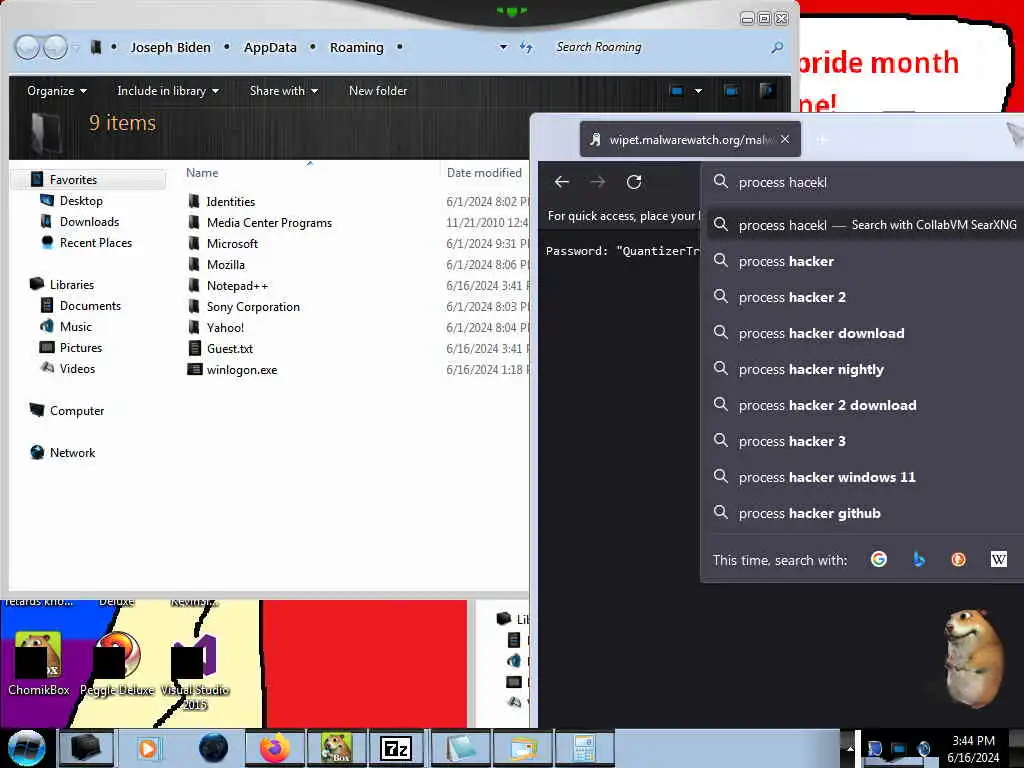The width and height of the screenshot is (1024, 768).
Task: Toggle the preview pane icon
Action: pyautogui.click(x=731, y=91)
